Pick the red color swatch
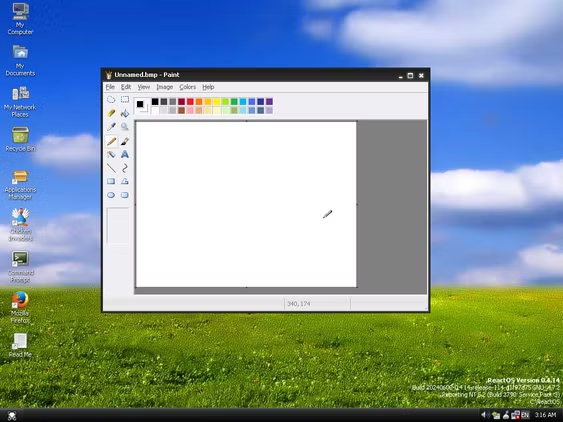The height and width of the screenshot is (422, 563). [x=190, y=102]
